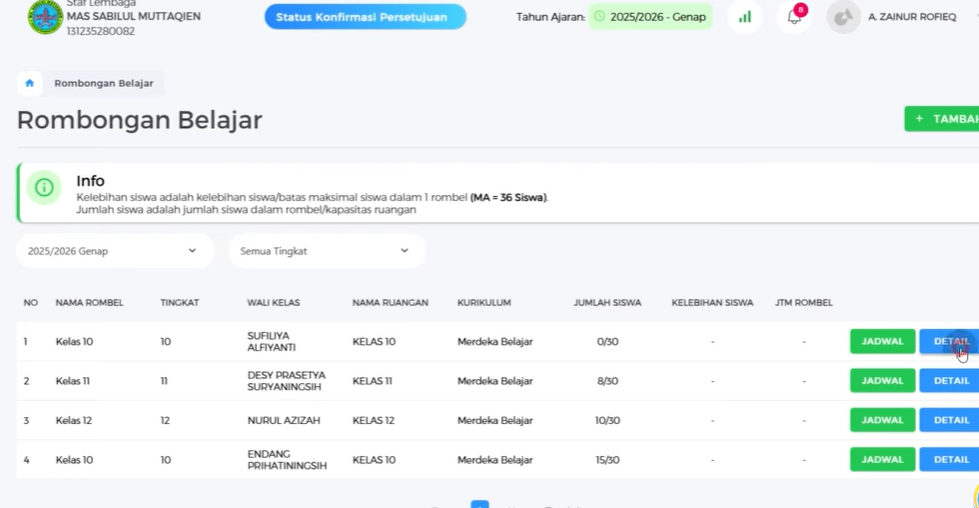The image size is (979, 508).
Task: Open Detail for Sufiliya Alfiyanti's class
Action: pos(949,341)
